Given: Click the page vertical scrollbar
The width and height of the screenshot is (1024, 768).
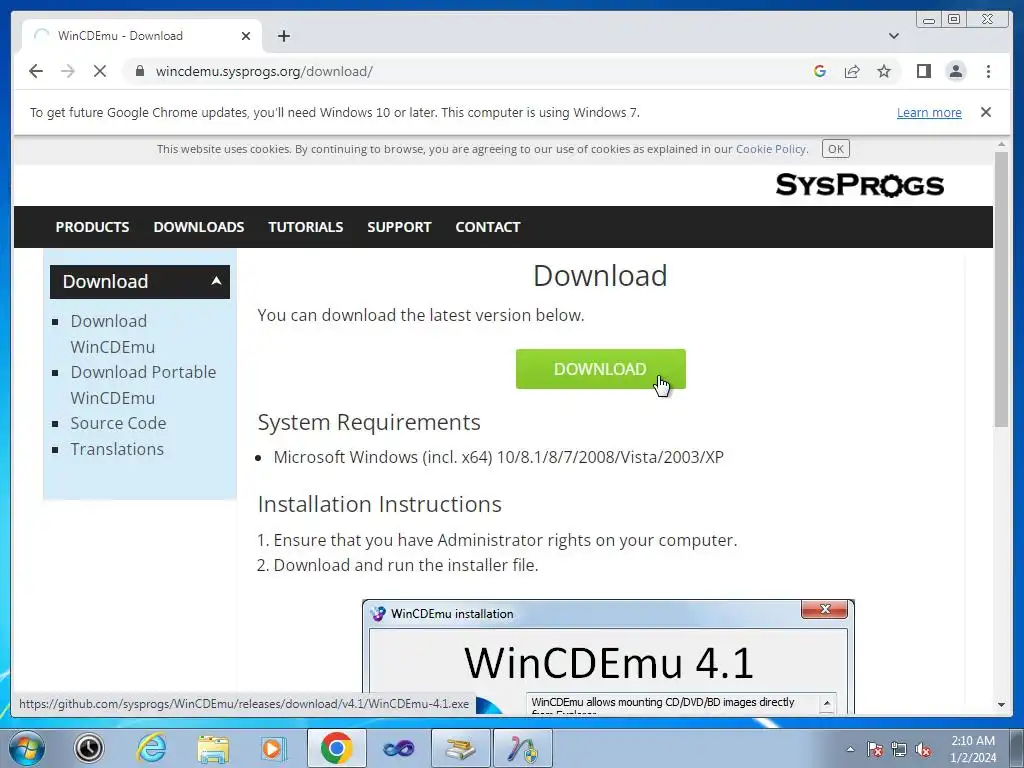Looking at the screenshot, I should (x=1001, y=289).
